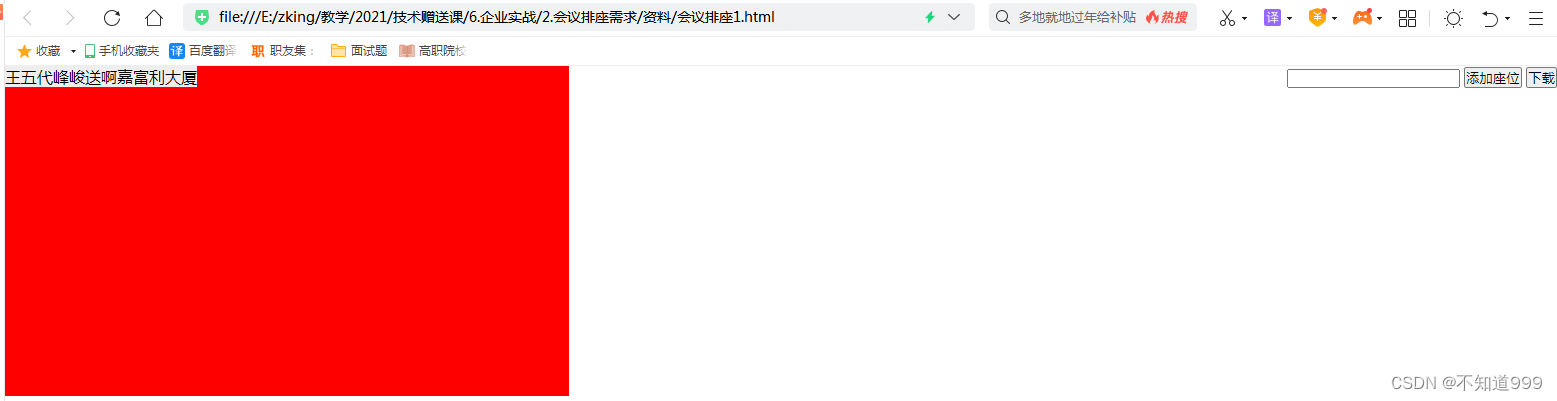Viewport: 1557px width, 401px height.
Task: Click the 下载 button
Action: pyautogui.click(x=1540, y=79)
